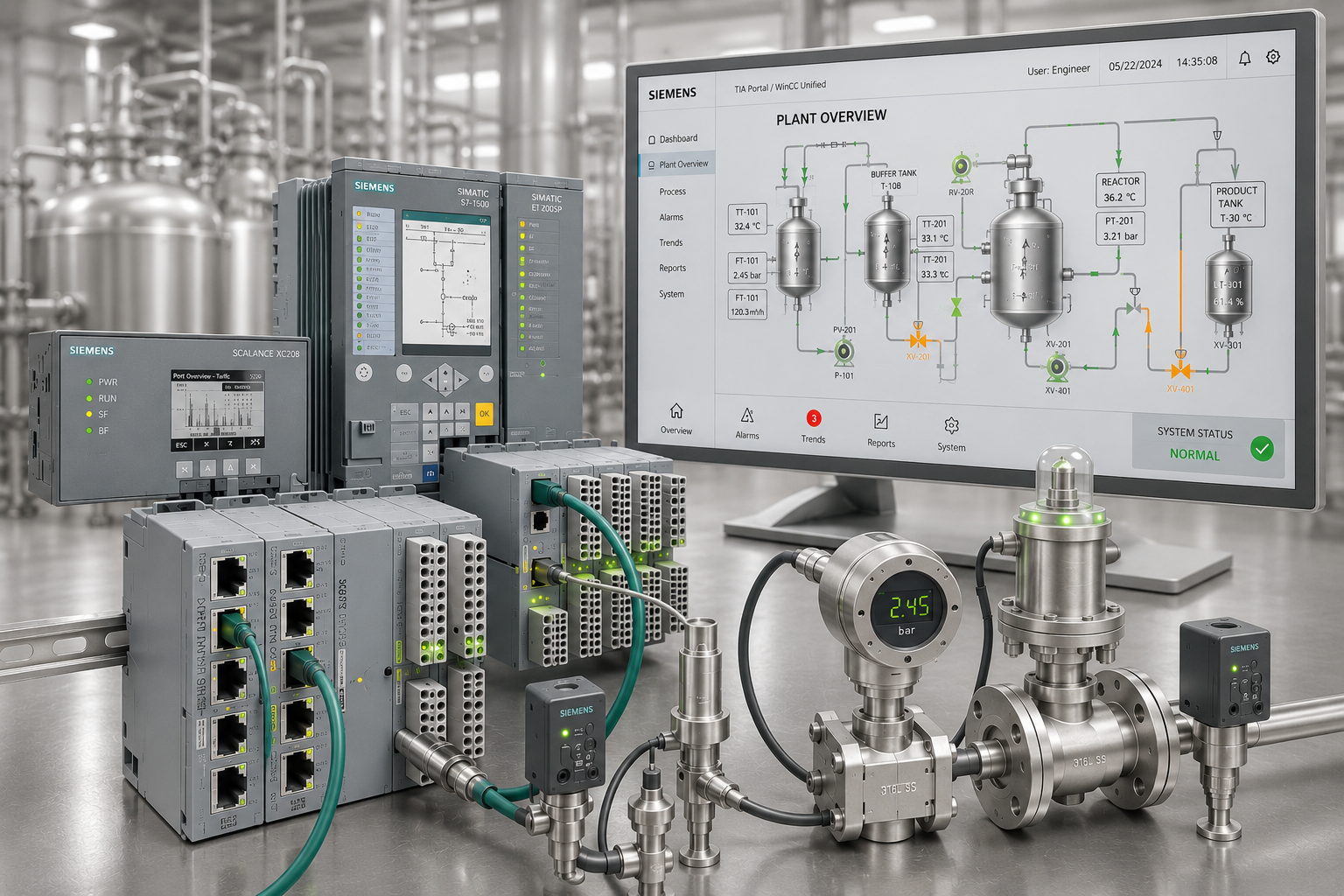Select the product tank vessel showing 61.4 %
Screen dimensions: 1344x896
1228,284
